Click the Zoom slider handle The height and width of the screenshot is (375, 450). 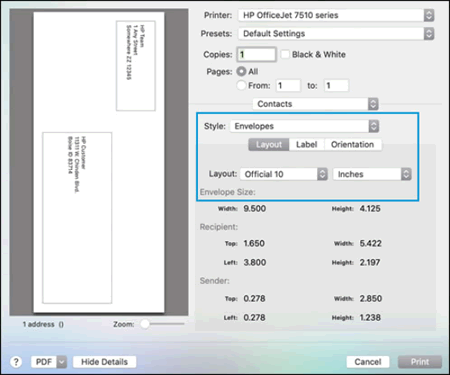coord(145,324)
